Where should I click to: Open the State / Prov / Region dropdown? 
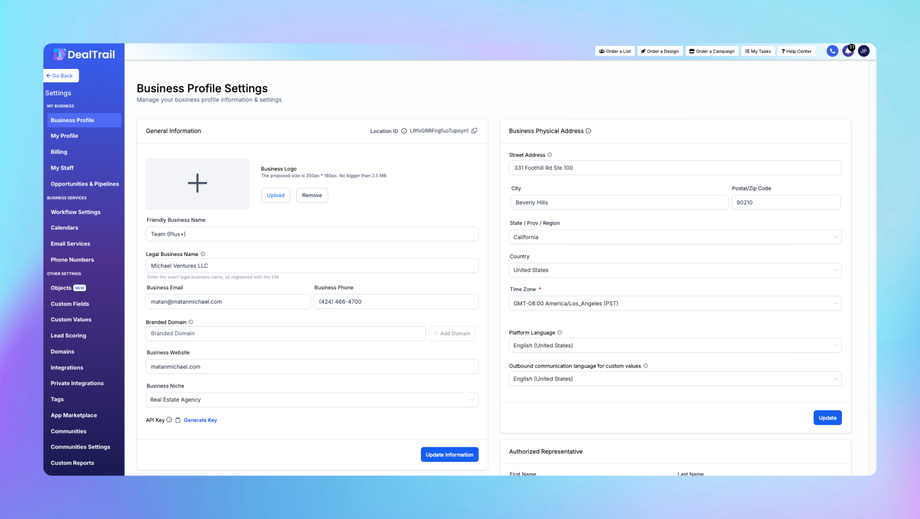click(675, 237)
